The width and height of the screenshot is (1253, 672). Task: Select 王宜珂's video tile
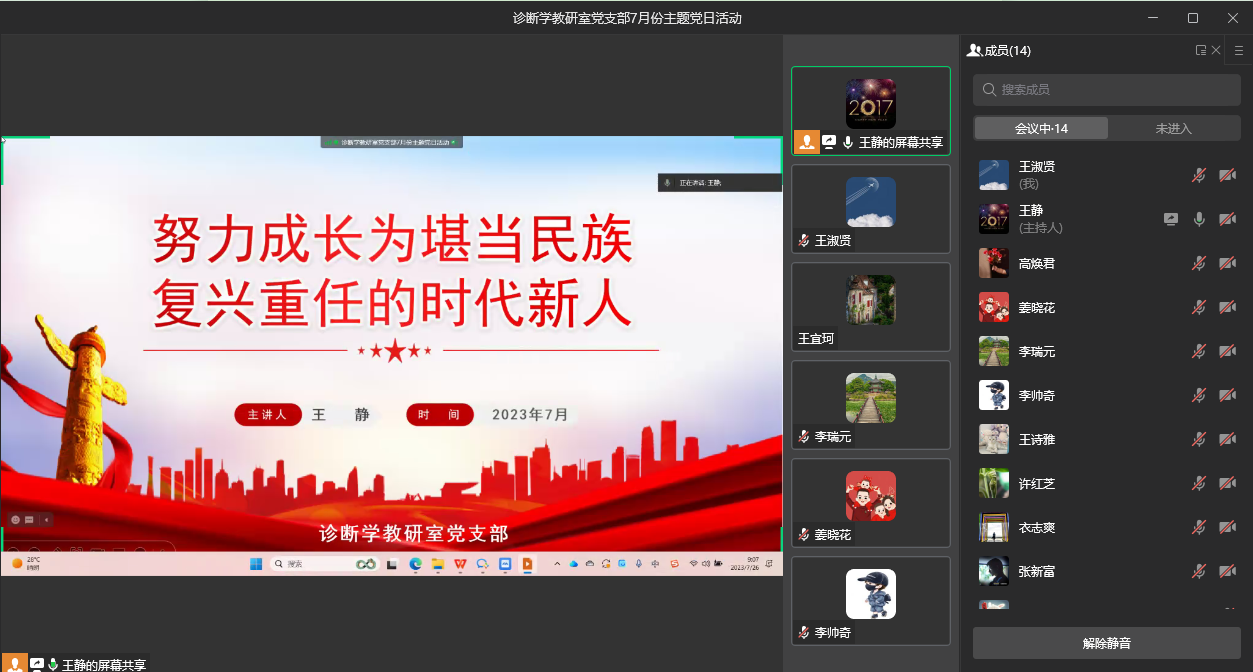click(870, 307)
